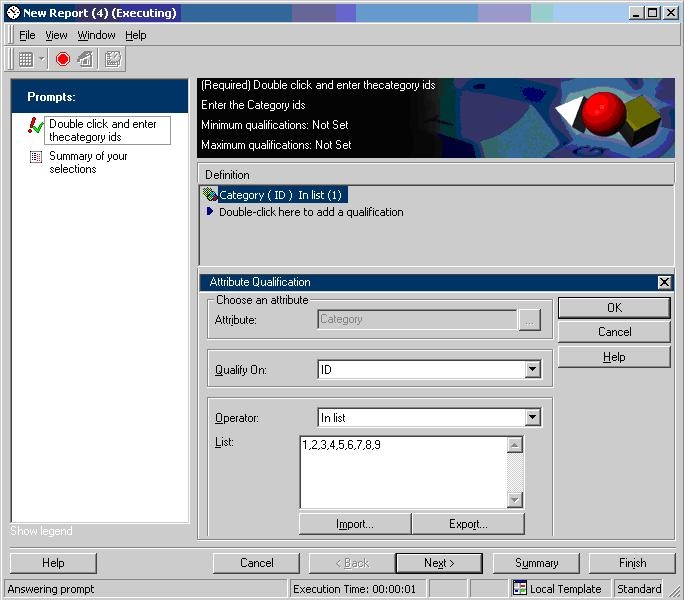
Task: Click the OK button in Attribute Qualification
Action: pos(614,308)
